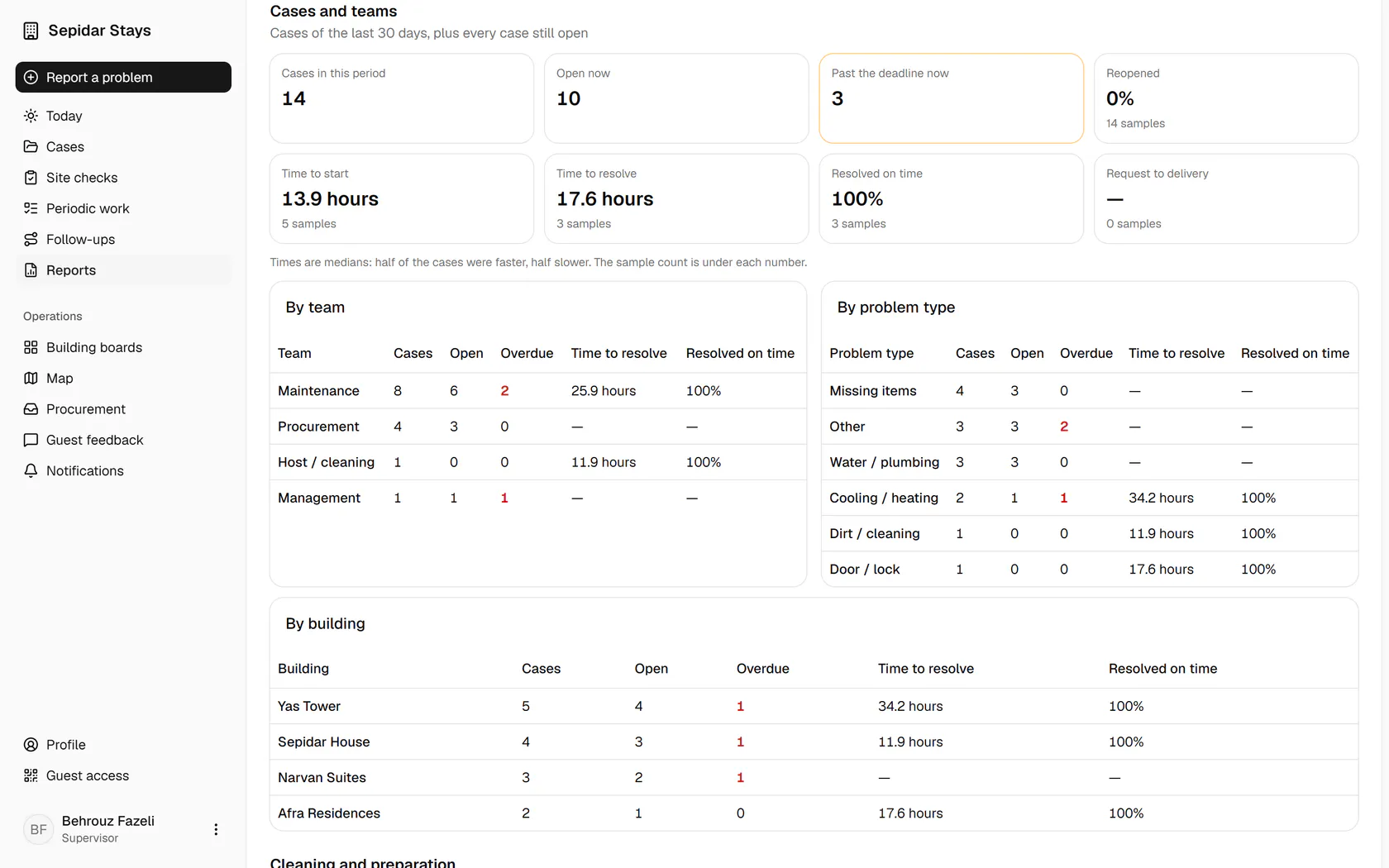Click the document icon beside Reports
Screen dimensions: 1389x868
(31, 270)
